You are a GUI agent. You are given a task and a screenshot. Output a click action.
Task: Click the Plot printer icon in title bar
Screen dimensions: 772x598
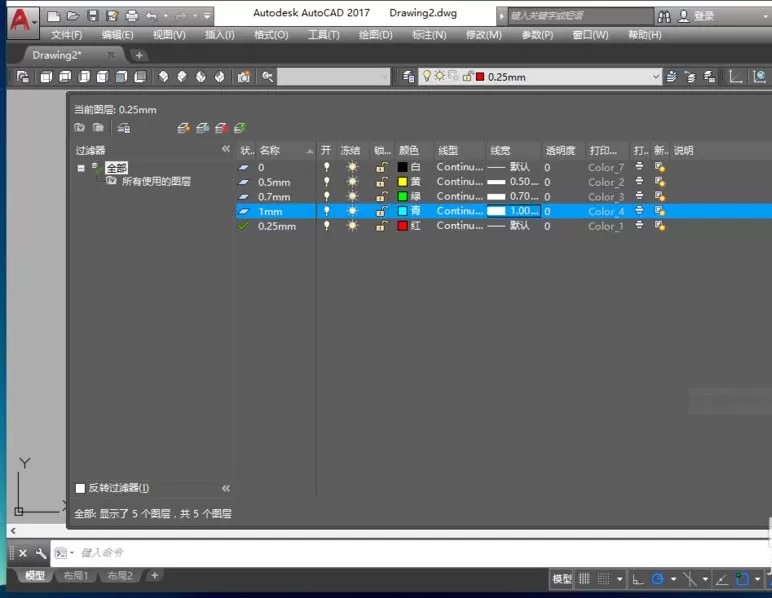pyautogui.click(x=132, y=16)
